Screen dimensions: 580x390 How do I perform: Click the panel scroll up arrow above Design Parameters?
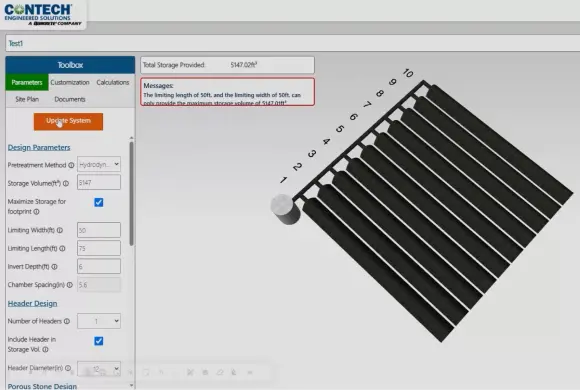tap(131, 138)
